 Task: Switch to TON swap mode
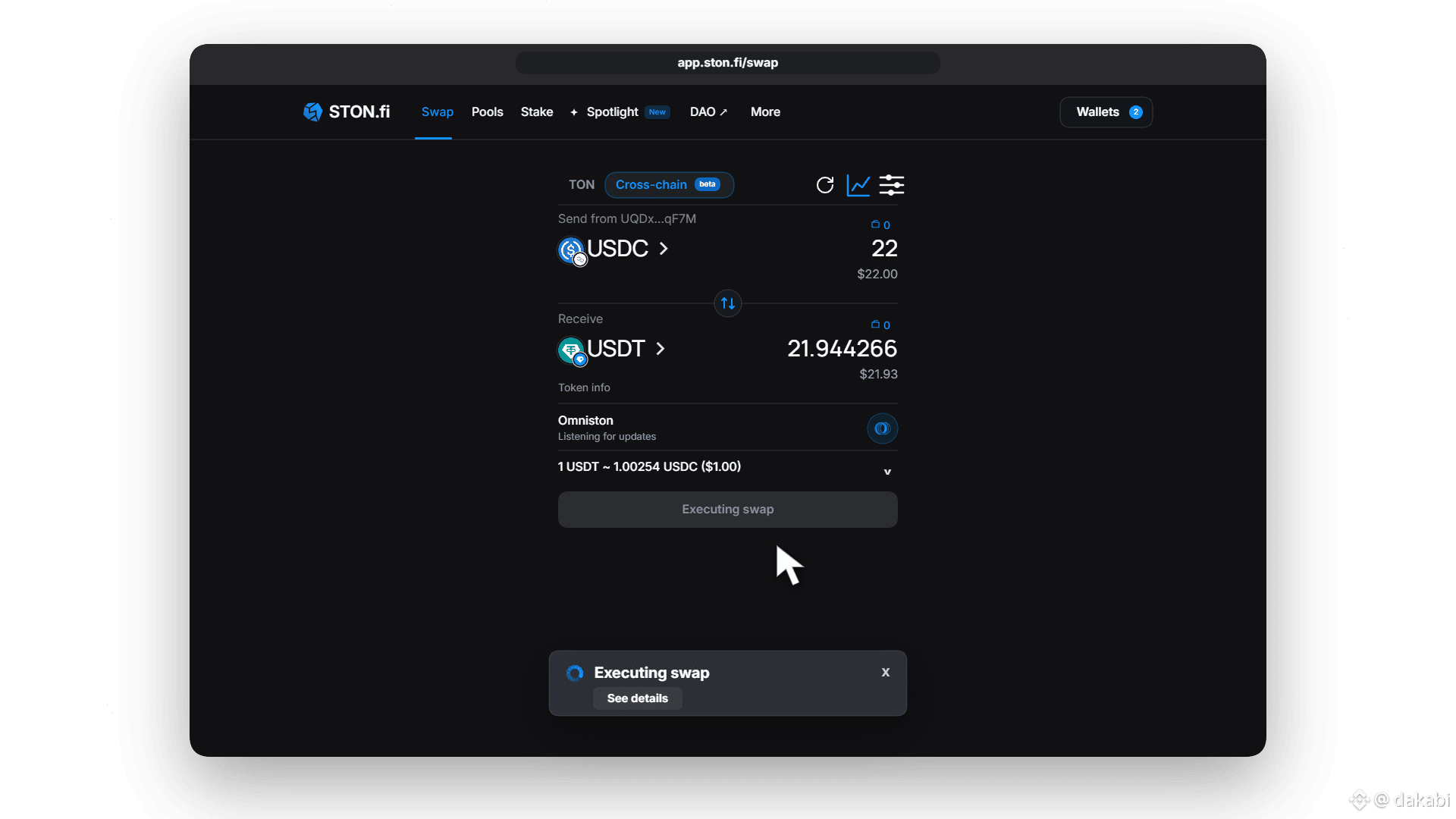[x=582, y=185]
